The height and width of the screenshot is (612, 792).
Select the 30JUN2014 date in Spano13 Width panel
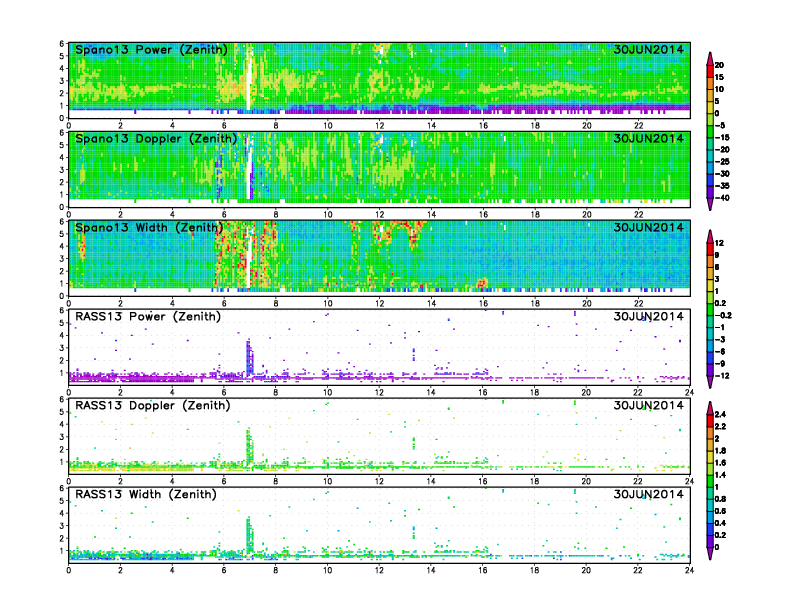coord(648,227)
